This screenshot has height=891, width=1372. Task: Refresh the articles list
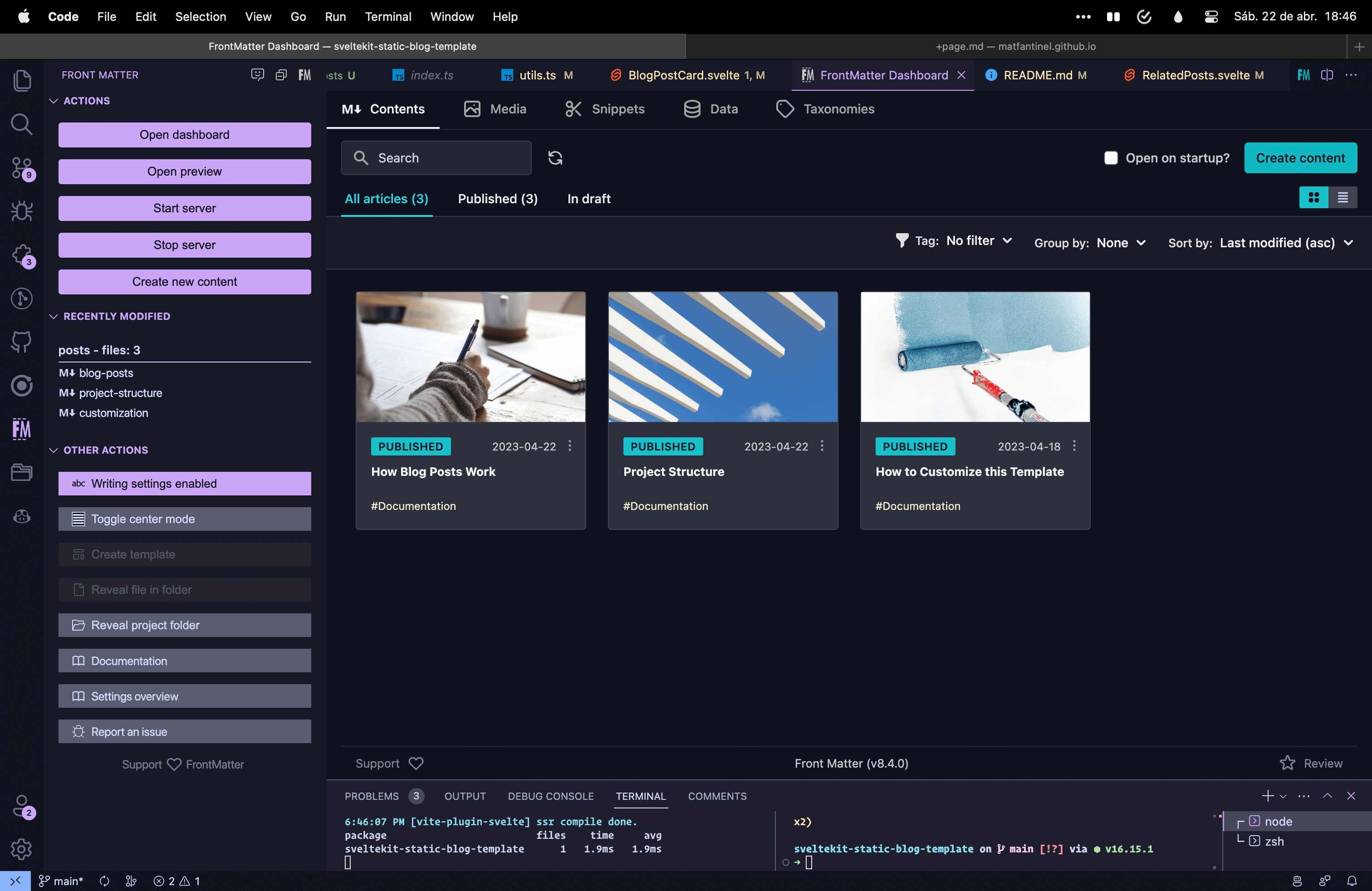[x=555, y=157]
